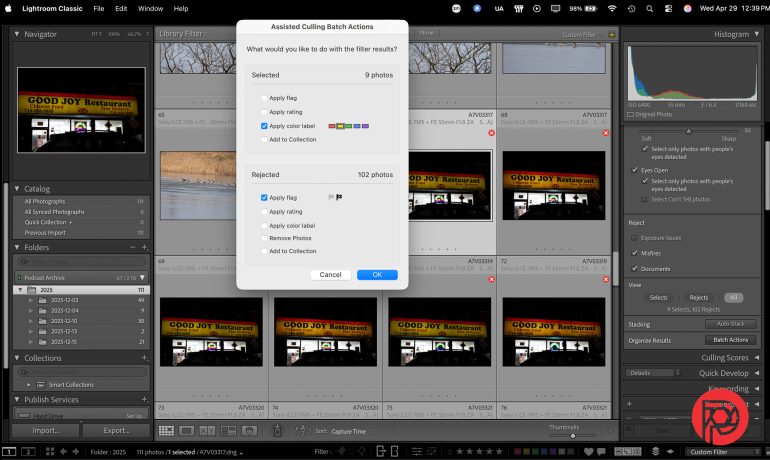This screenshot has height=460, width=770.
Task: Click main window display button 1
Action: (9, 452)
